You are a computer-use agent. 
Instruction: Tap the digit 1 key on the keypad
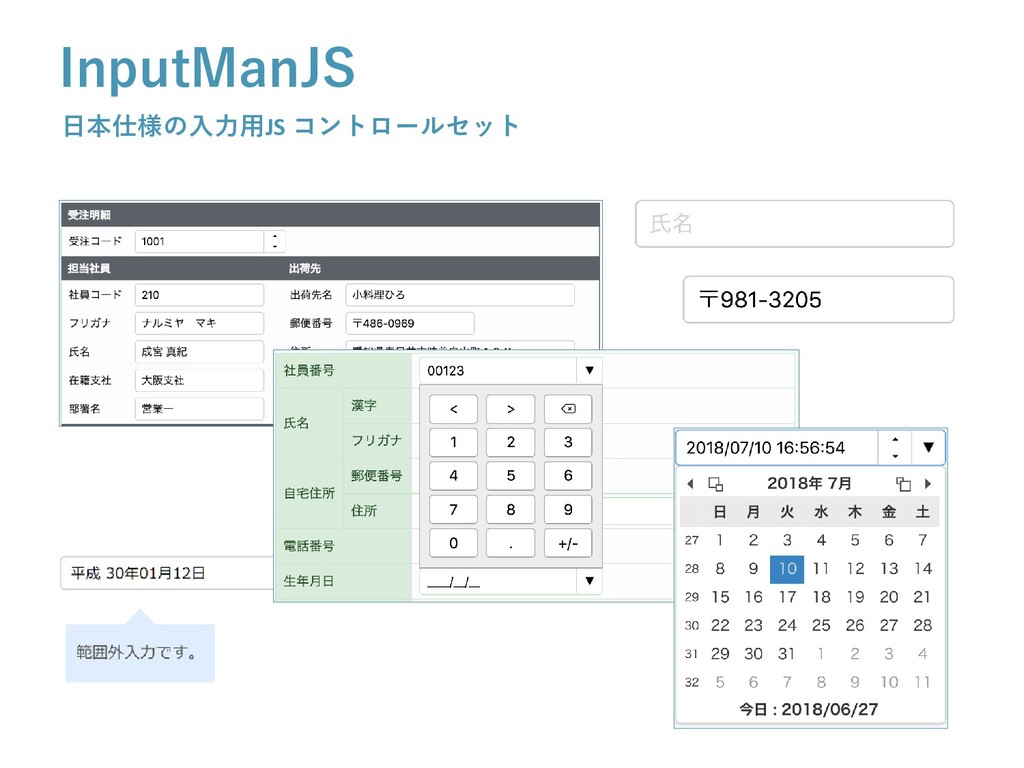453,442
